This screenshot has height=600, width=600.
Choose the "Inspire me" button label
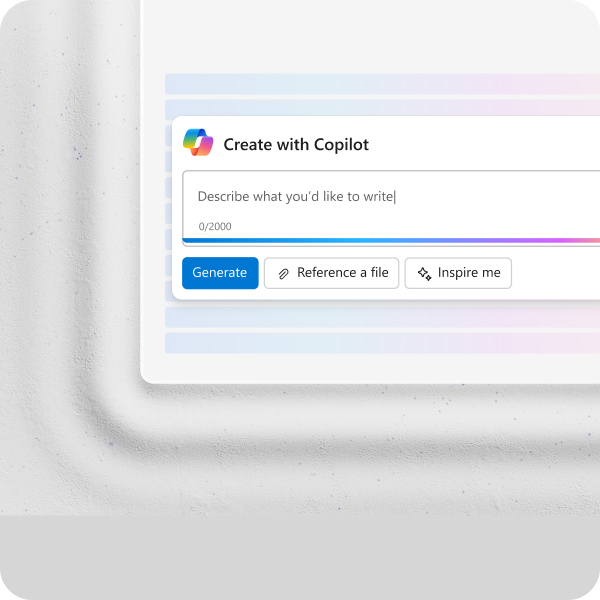469,272
